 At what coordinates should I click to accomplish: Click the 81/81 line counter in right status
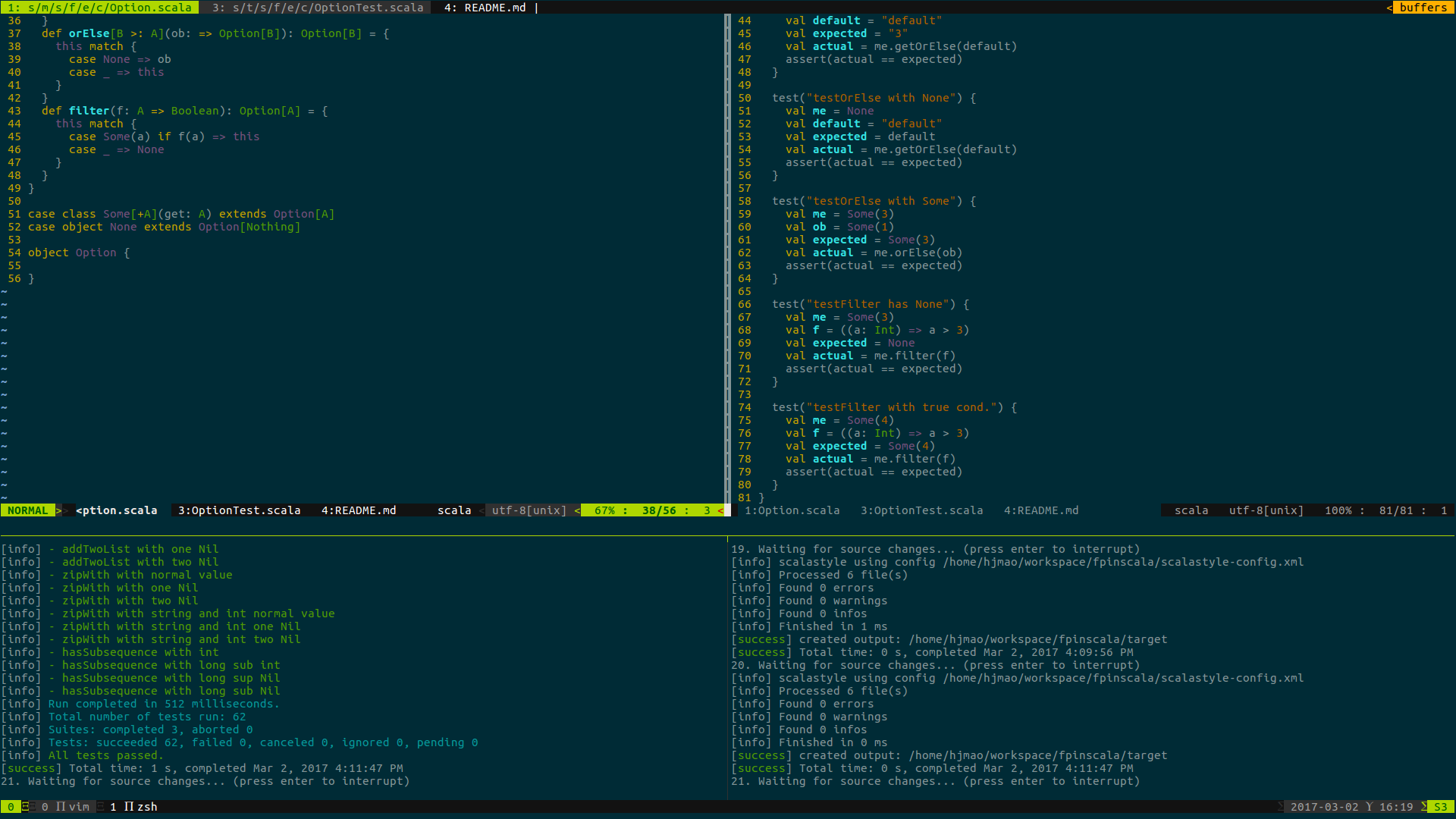(1395, 510)
